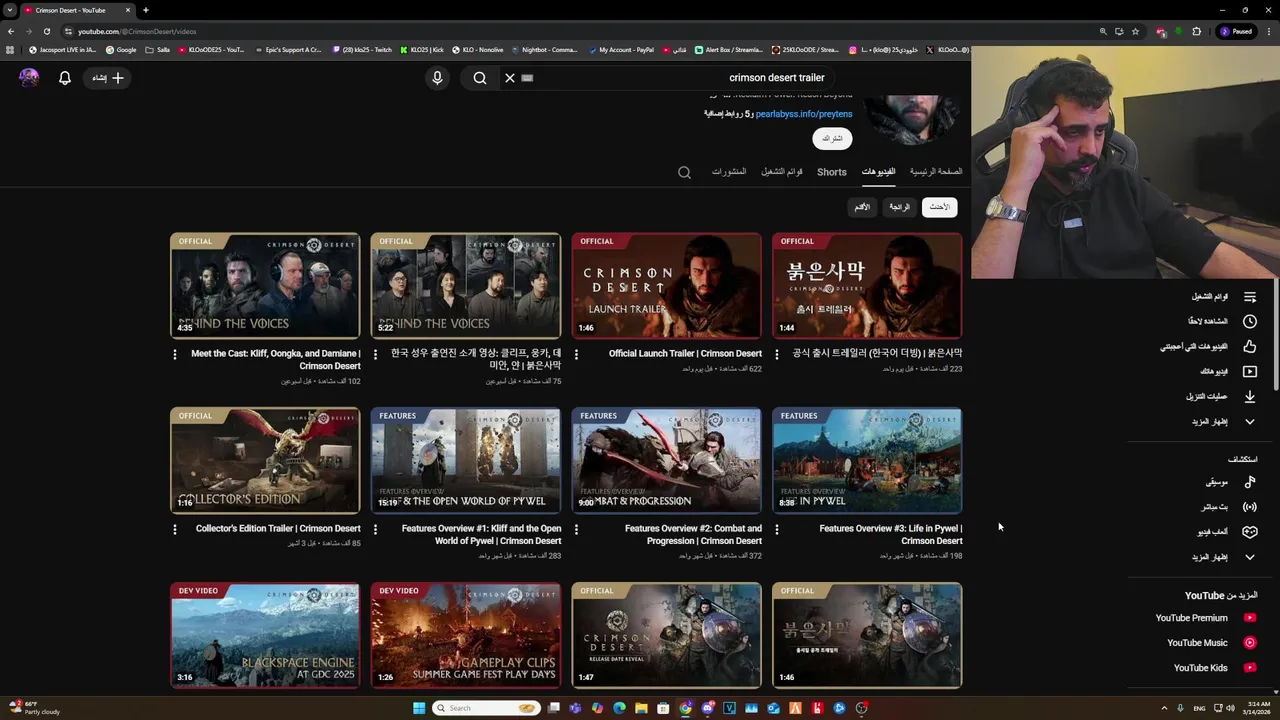Open more options for Collector's Edition Trailer
Screen dimensions: 1280x720
click(x=174, y=529)
